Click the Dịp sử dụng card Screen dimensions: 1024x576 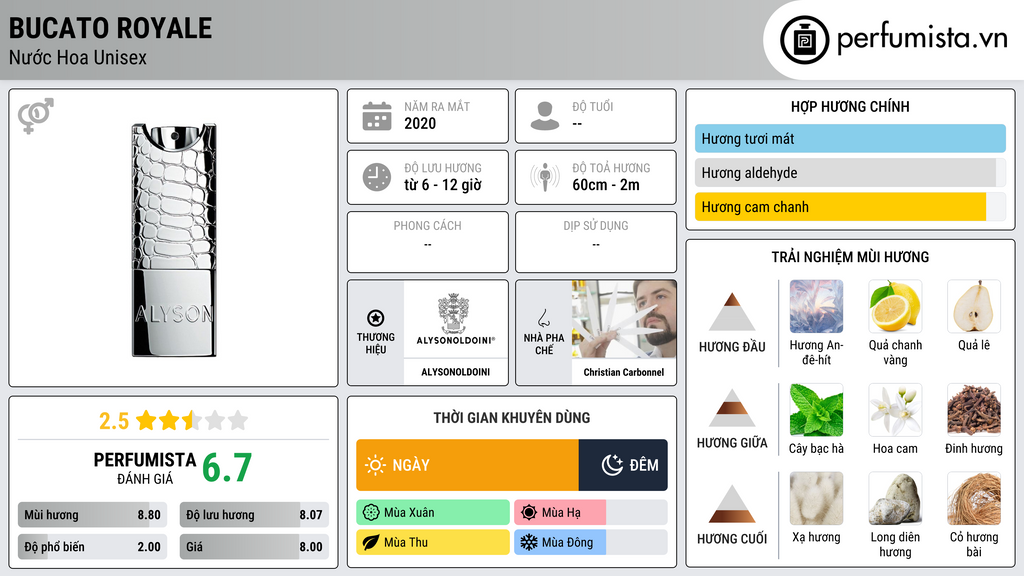pos(596,242)
